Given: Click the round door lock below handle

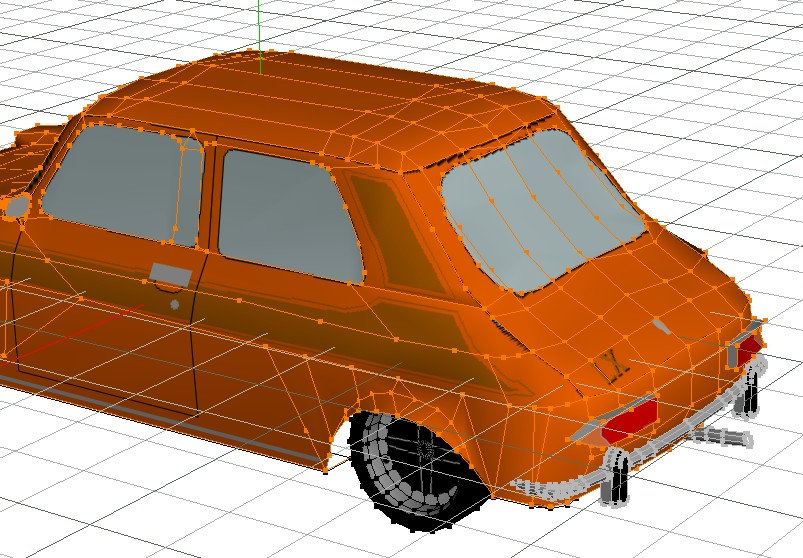Looking at the screenshot, I should 175,305.
